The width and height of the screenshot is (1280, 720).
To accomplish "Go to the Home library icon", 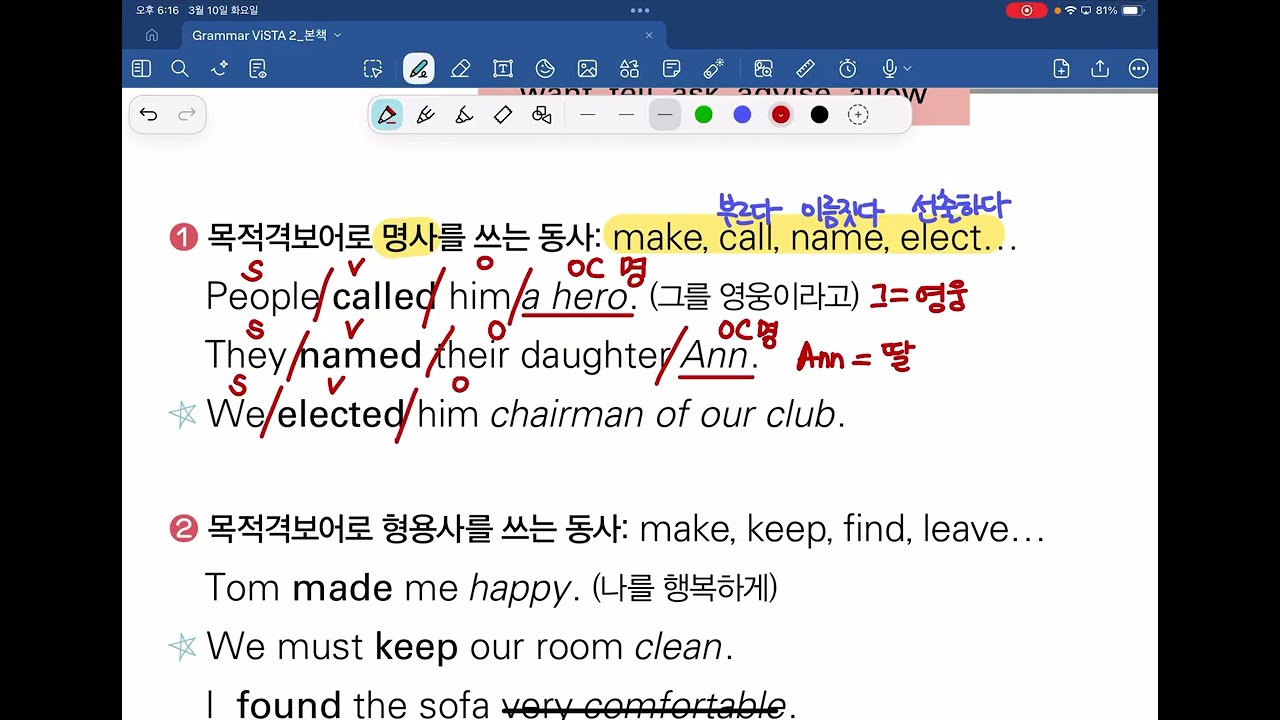I will [x=152, y=35].
